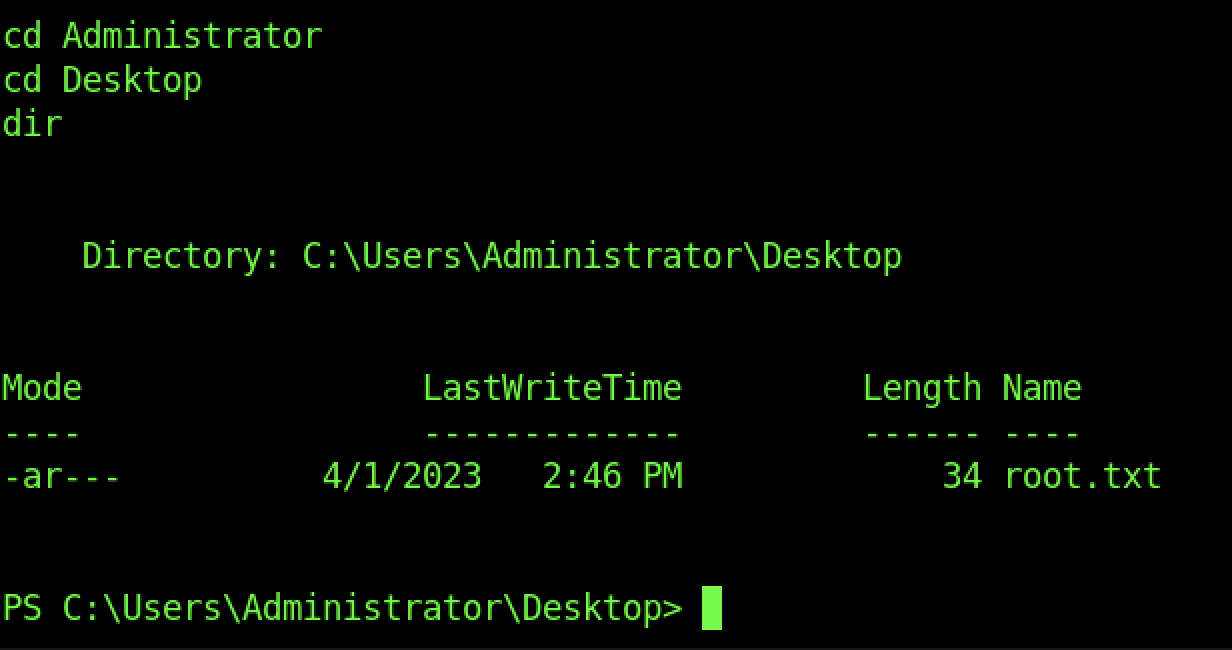Click the directory path C:\Users\Administrator\Desktop in listing

[x=602, y=256]
